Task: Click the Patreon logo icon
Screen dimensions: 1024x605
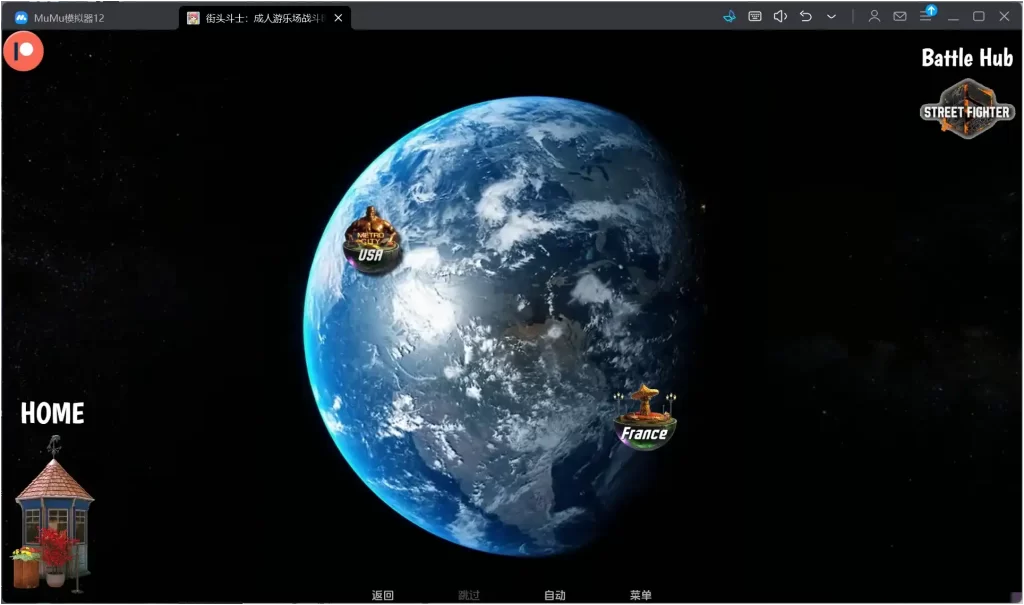Action: 23,50
